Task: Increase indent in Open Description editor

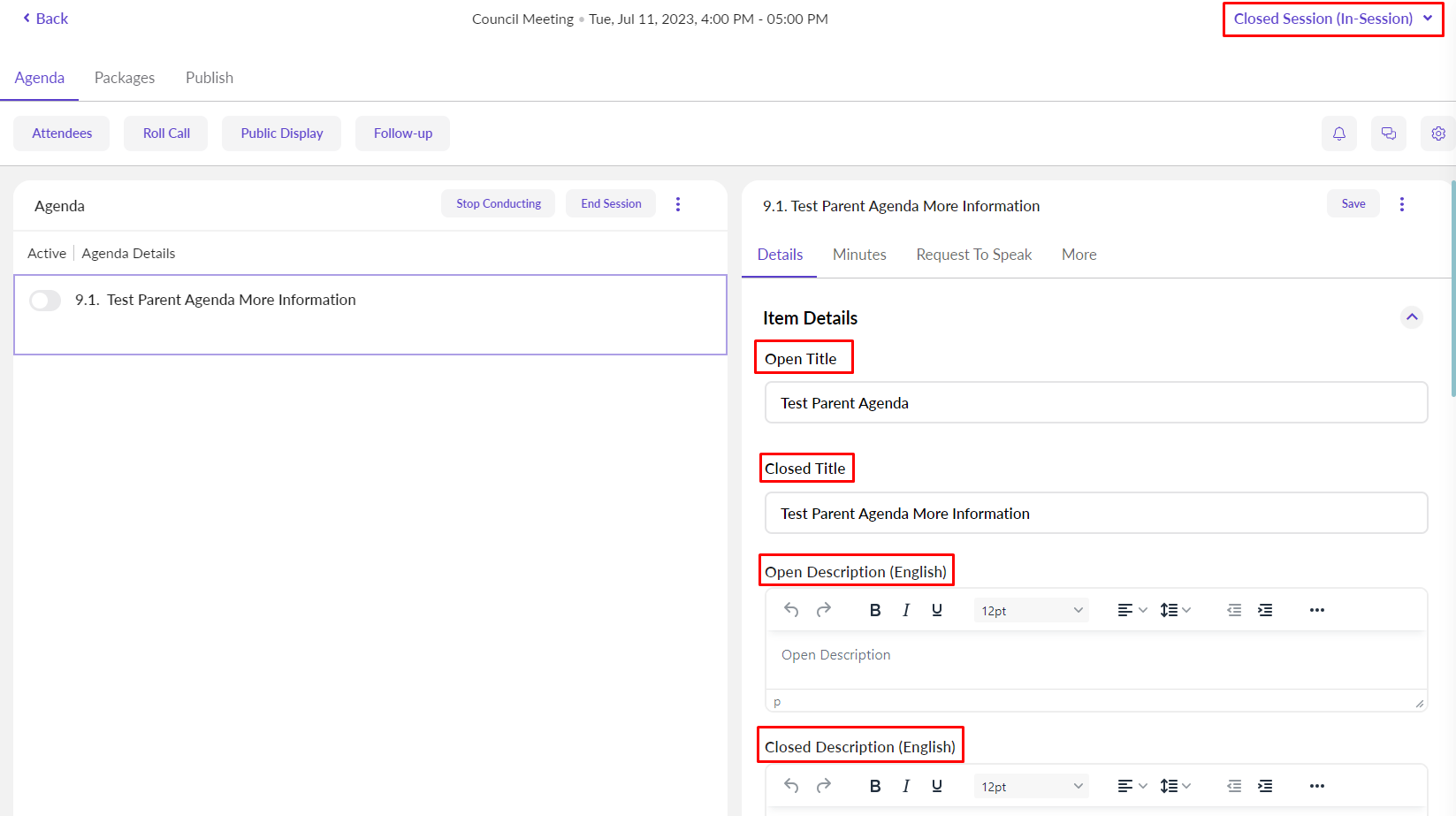Action: click(1265, 610)
